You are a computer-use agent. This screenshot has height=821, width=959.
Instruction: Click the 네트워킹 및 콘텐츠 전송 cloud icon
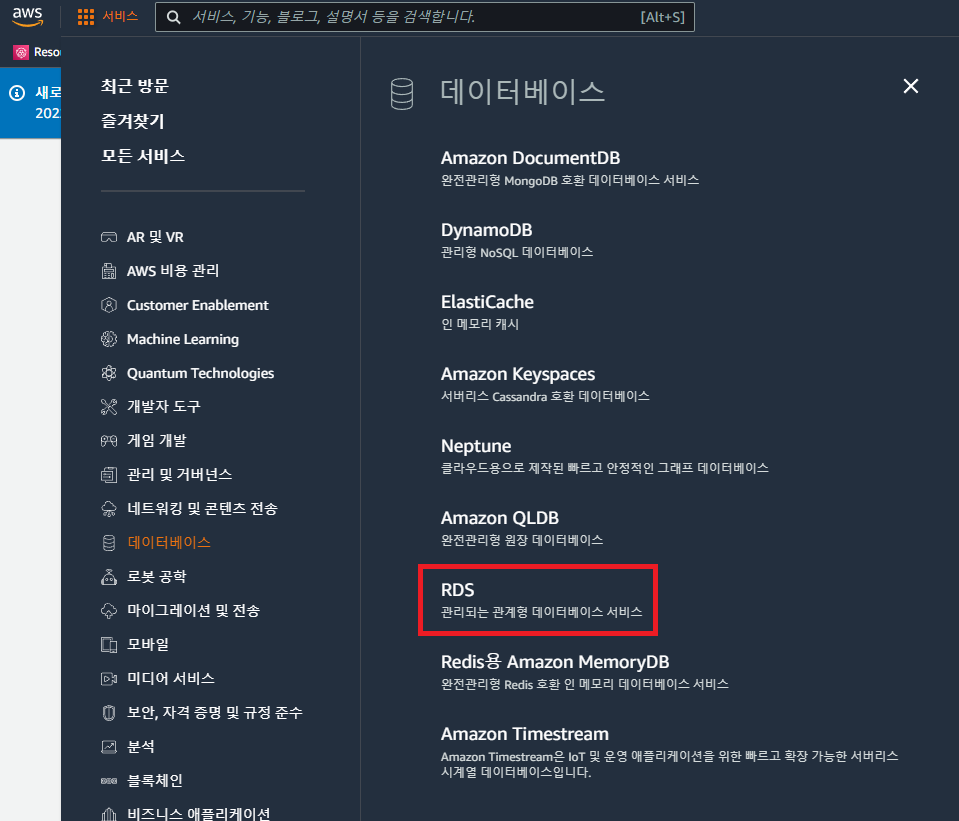point(109,509)
